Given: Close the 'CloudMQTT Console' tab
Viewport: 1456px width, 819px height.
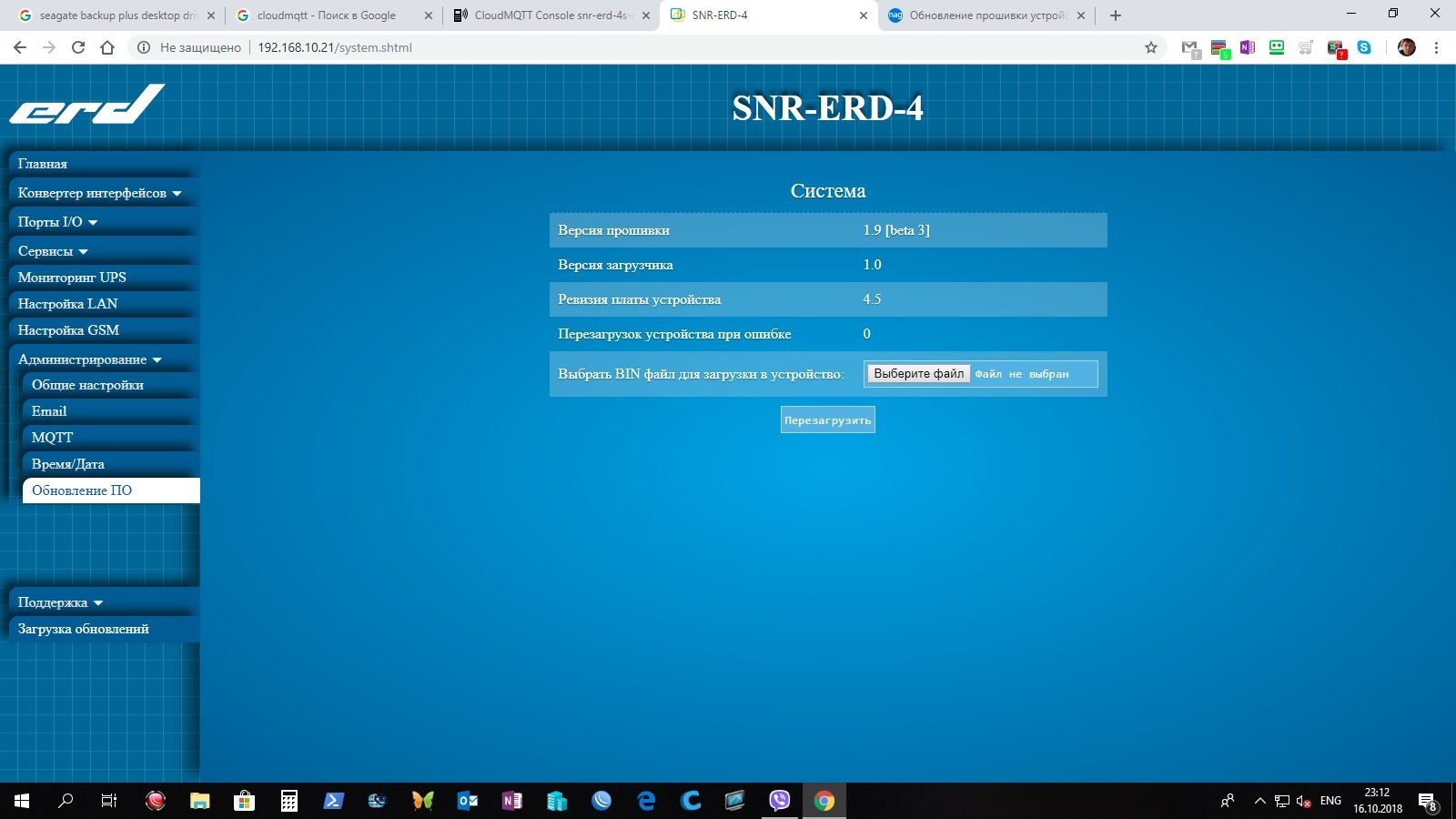Looking at the screenshot, I should (646, 15).
